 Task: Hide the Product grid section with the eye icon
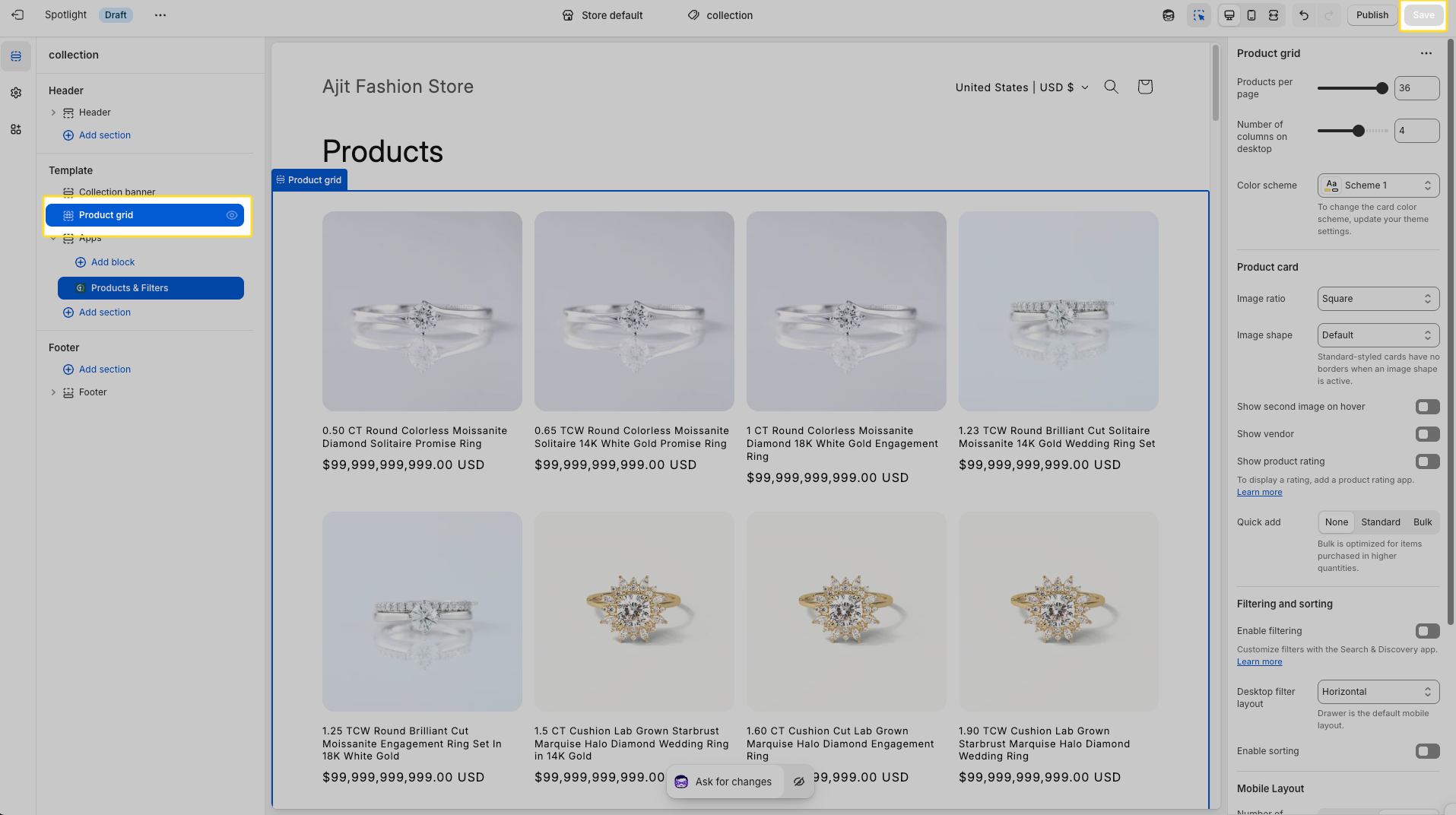pyautogui.click(x=232, y=215)
